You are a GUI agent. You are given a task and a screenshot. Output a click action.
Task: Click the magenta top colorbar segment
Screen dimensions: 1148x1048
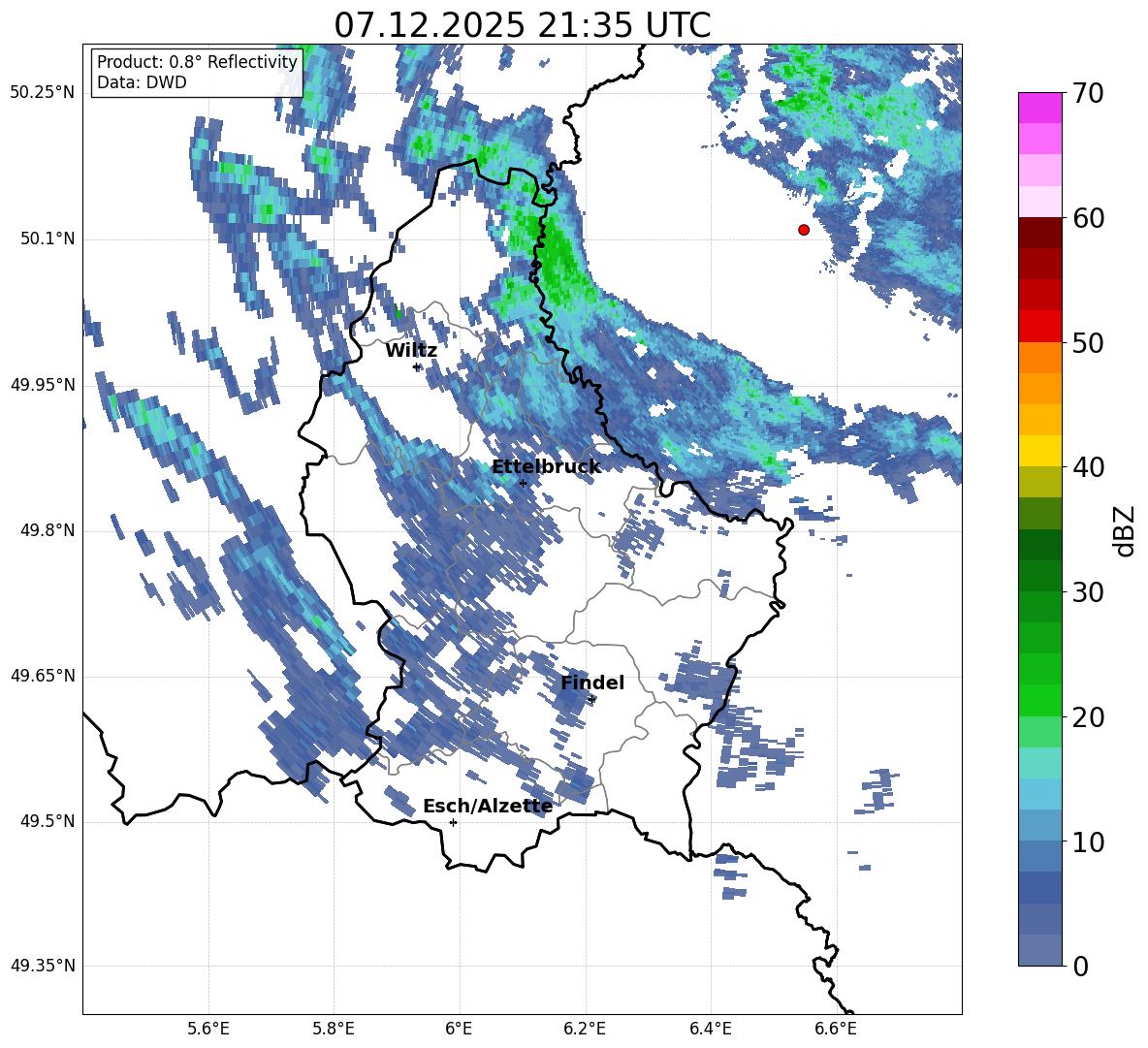click(1040, 108)
